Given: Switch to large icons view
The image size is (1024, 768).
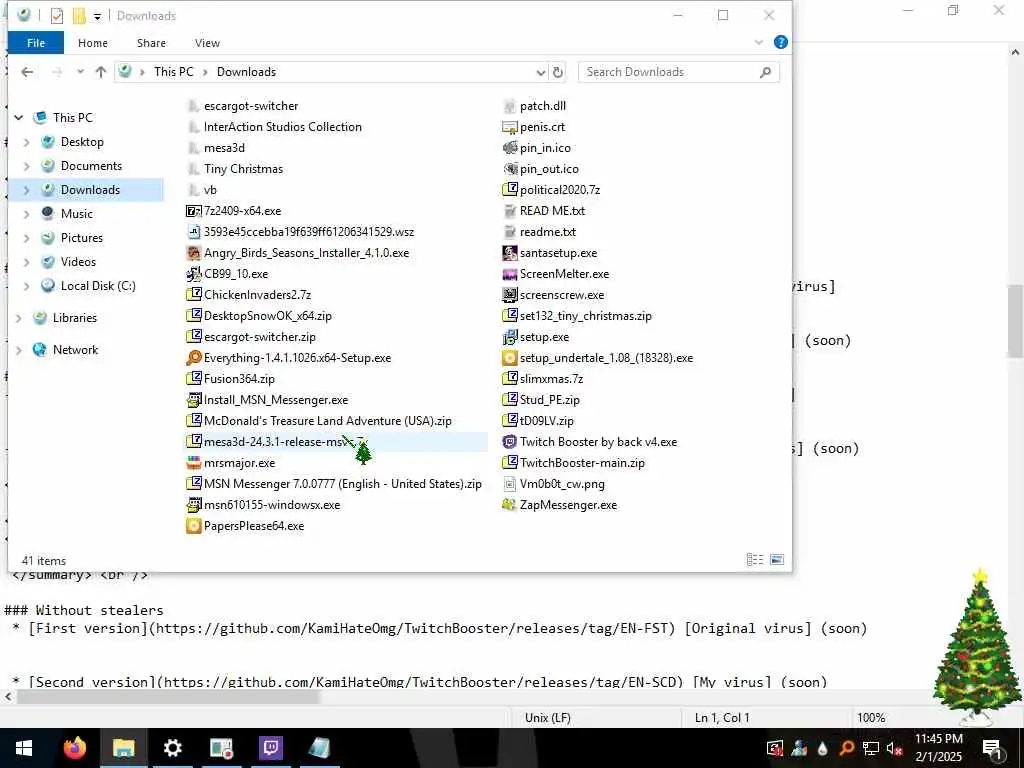Looking at the screenshot, I should (776, 560).
